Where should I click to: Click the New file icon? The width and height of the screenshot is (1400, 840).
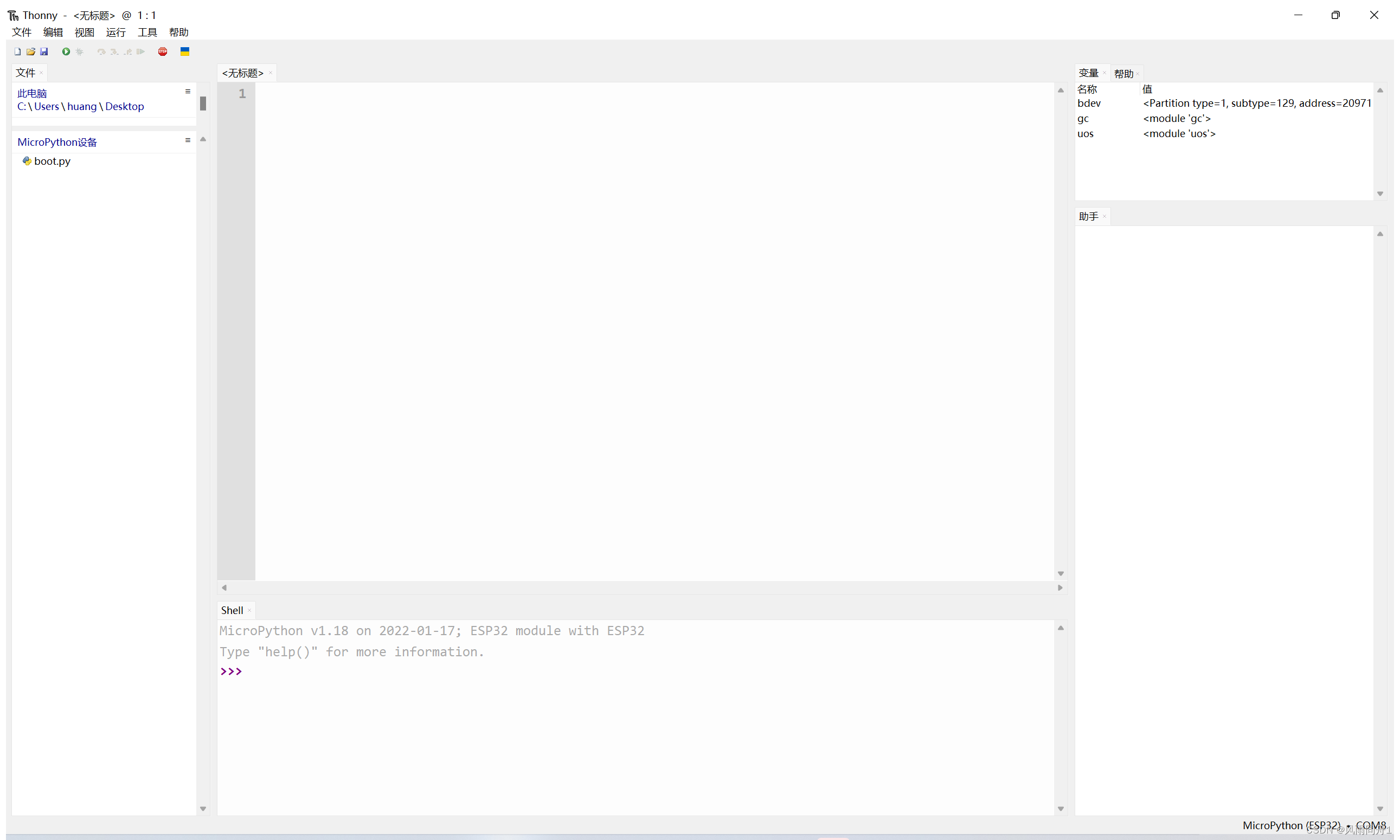point(17,51)
